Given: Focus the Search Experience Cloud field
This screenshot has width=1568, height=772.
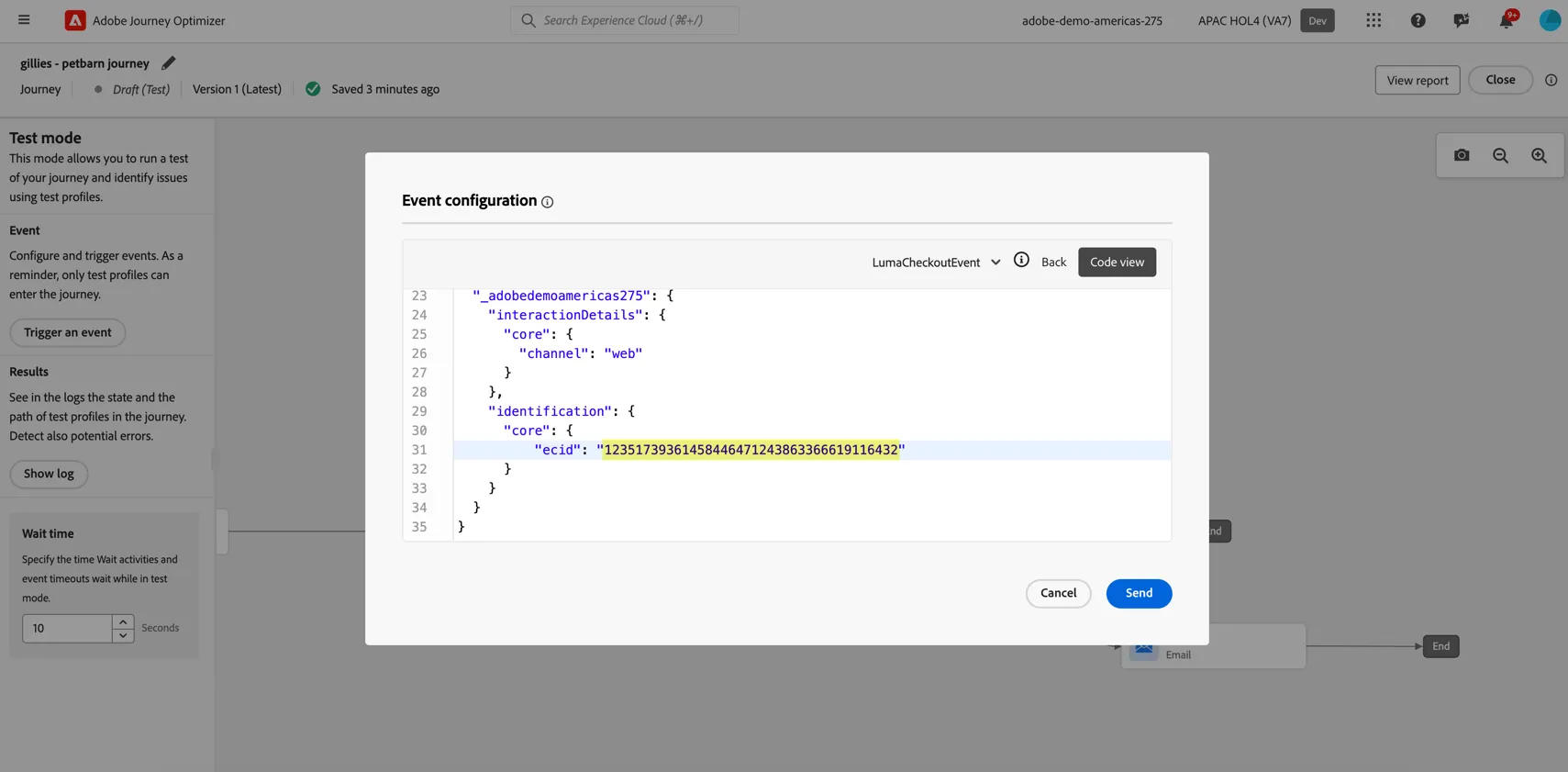Looking at the screenshot, I should (x=625, y=20).
